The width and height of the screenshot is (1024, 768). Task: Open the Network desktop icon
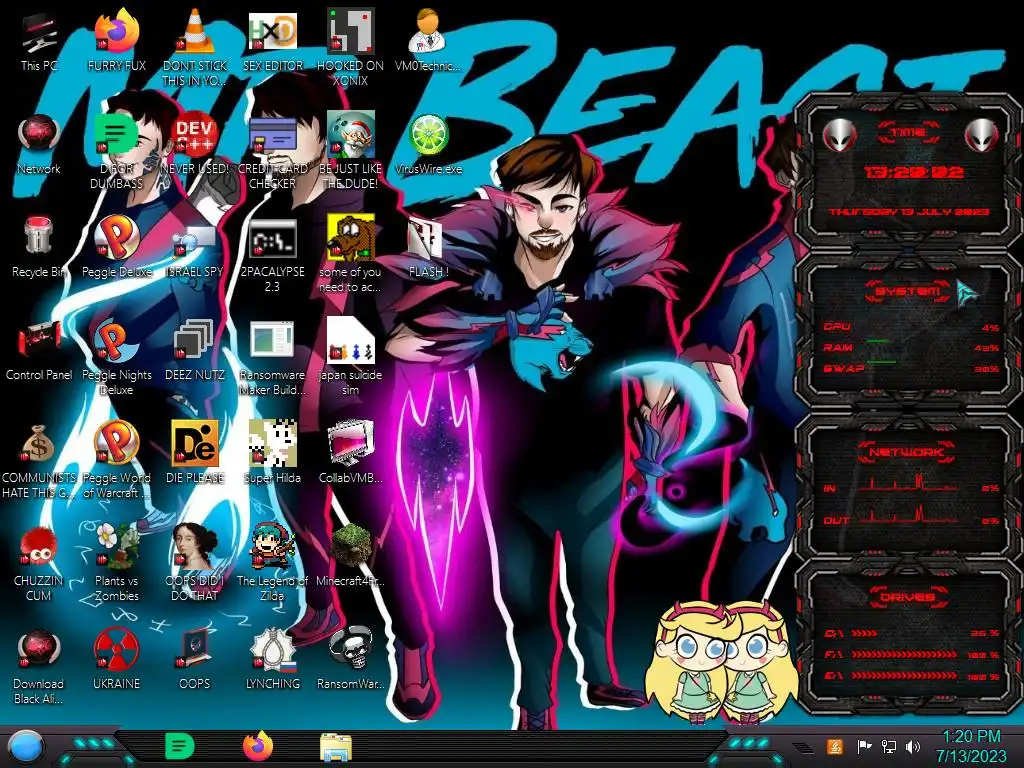coord(39,145)
